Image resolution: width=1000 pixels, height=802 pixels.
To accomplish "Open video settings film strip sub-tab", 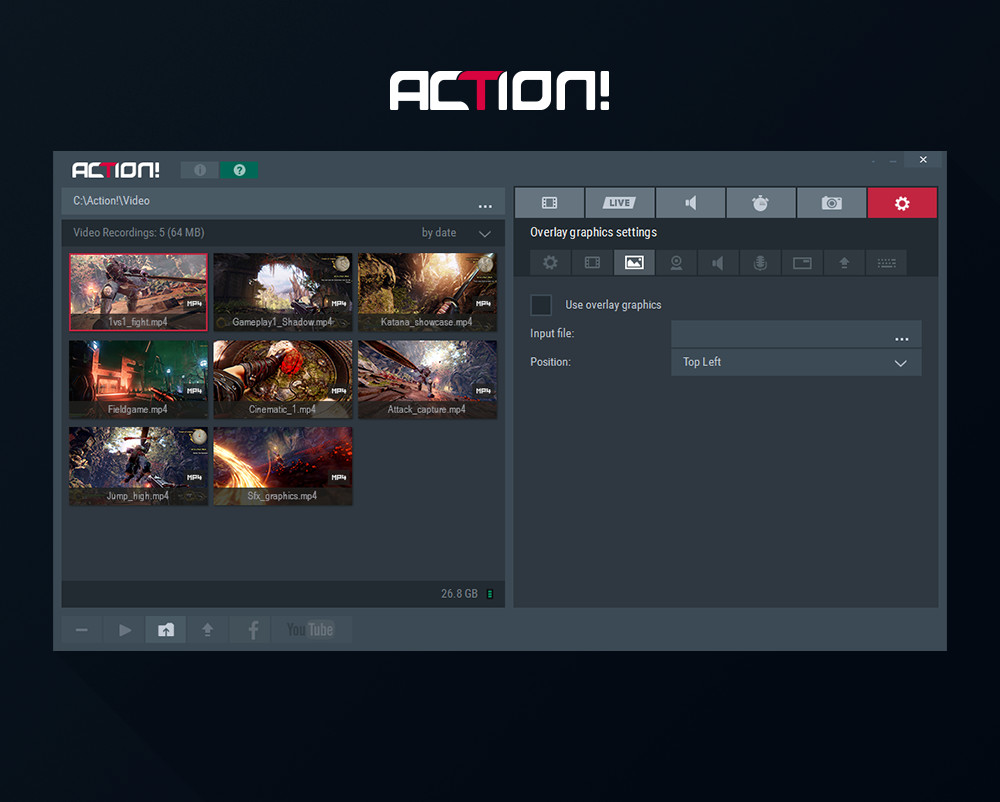I will [x=592, y=263].
